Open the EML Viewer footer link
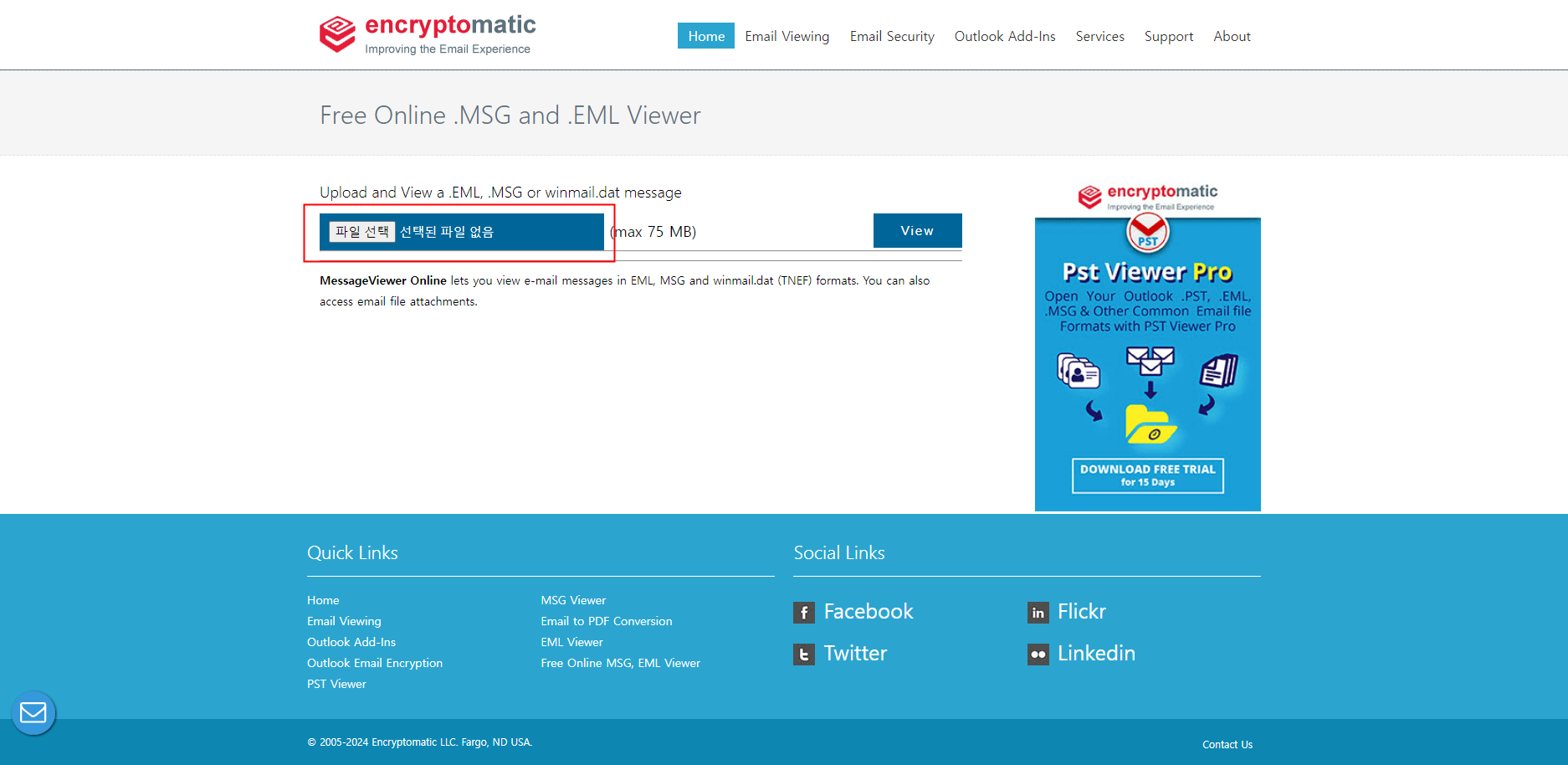This screenshot has width=1568, height=765. tap(571, 642)
